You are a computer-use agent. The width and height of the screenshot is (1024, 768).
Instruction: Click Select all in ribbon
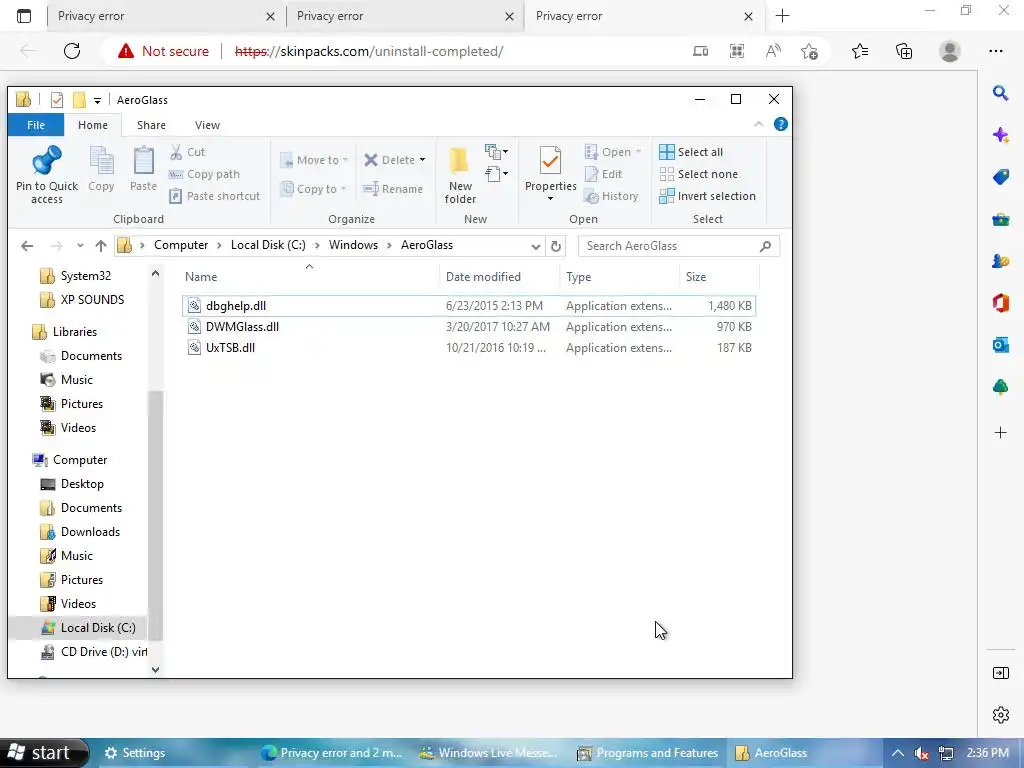(x=691, y=152)
